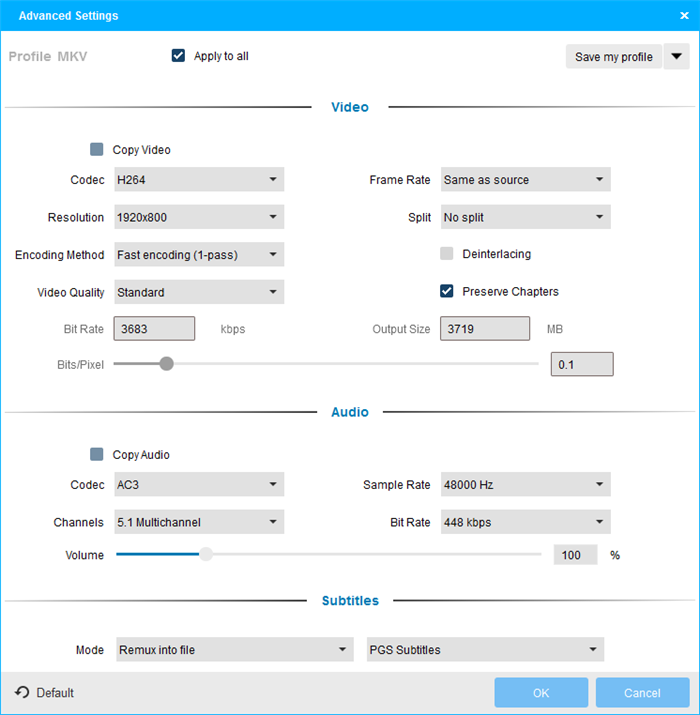Toggle the Deinterlacing checkbox

tap(446, 254)
